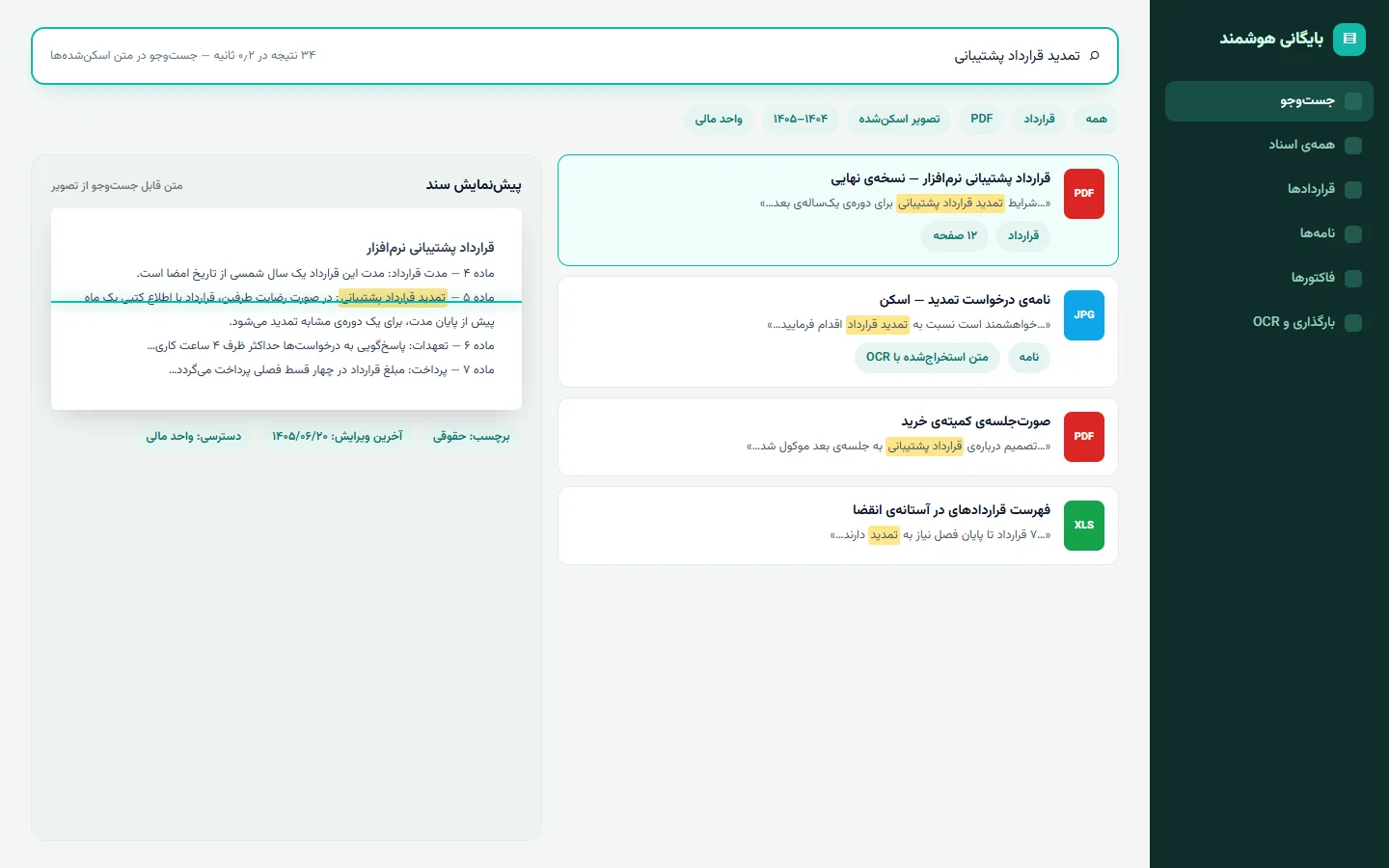Image resolution: width=1389 pixels, height=868 pixels.
Task: Click the قرارداد tag on the first result
Action: tap(1023, 236)
